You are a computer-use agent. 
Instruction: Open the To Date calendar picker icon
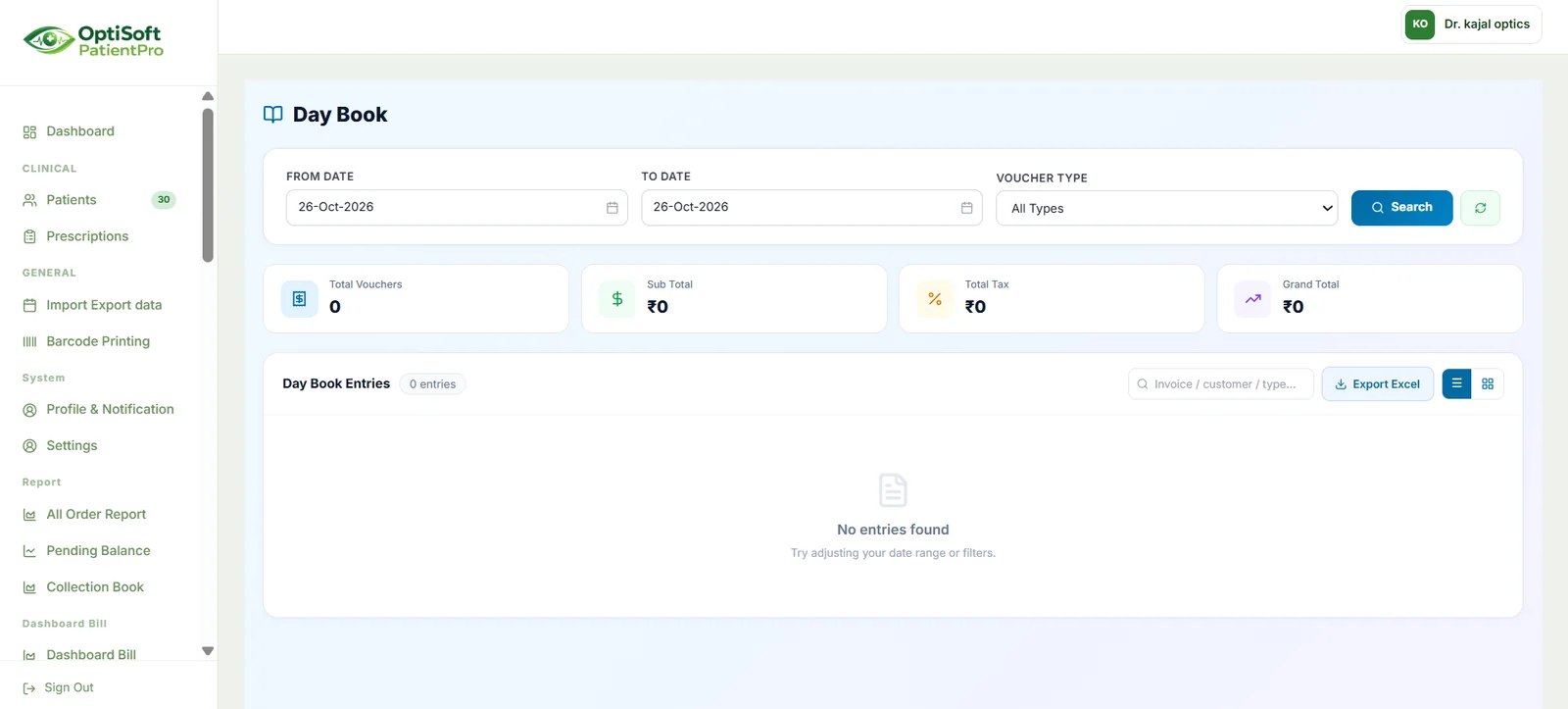(966, 208)
